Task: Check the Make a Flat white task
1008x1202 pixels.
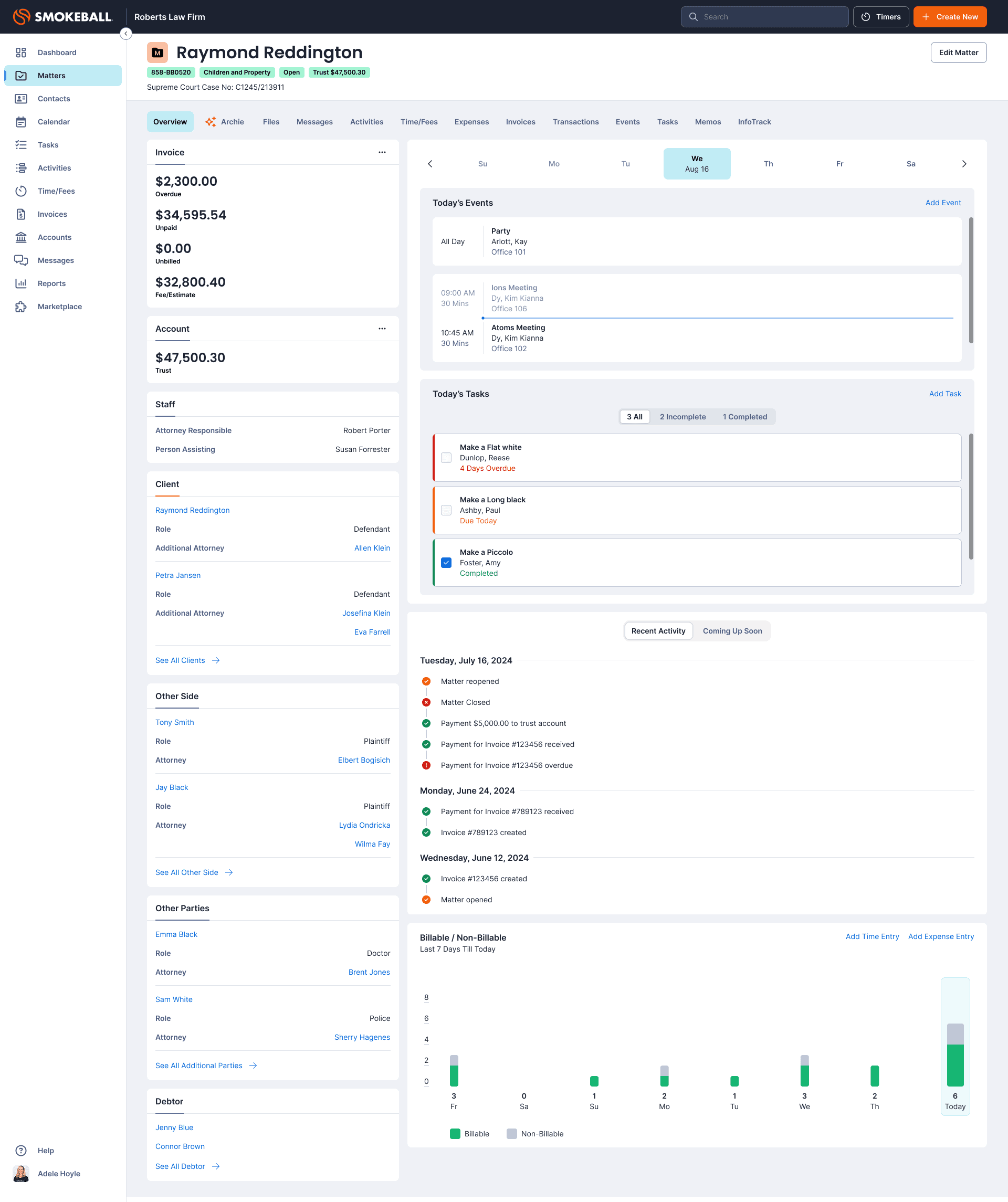Action: [446, 458]
